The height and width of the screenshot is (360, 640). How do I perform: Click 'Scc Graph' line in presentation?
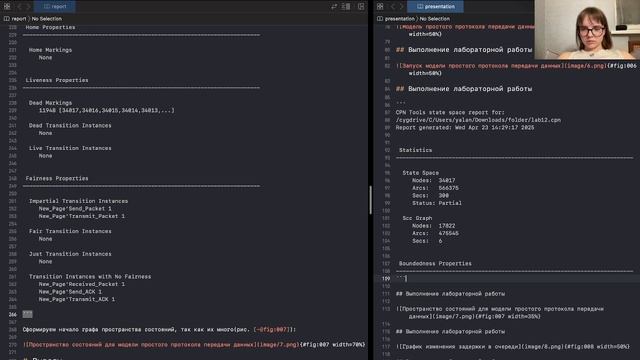click(417, 218)
